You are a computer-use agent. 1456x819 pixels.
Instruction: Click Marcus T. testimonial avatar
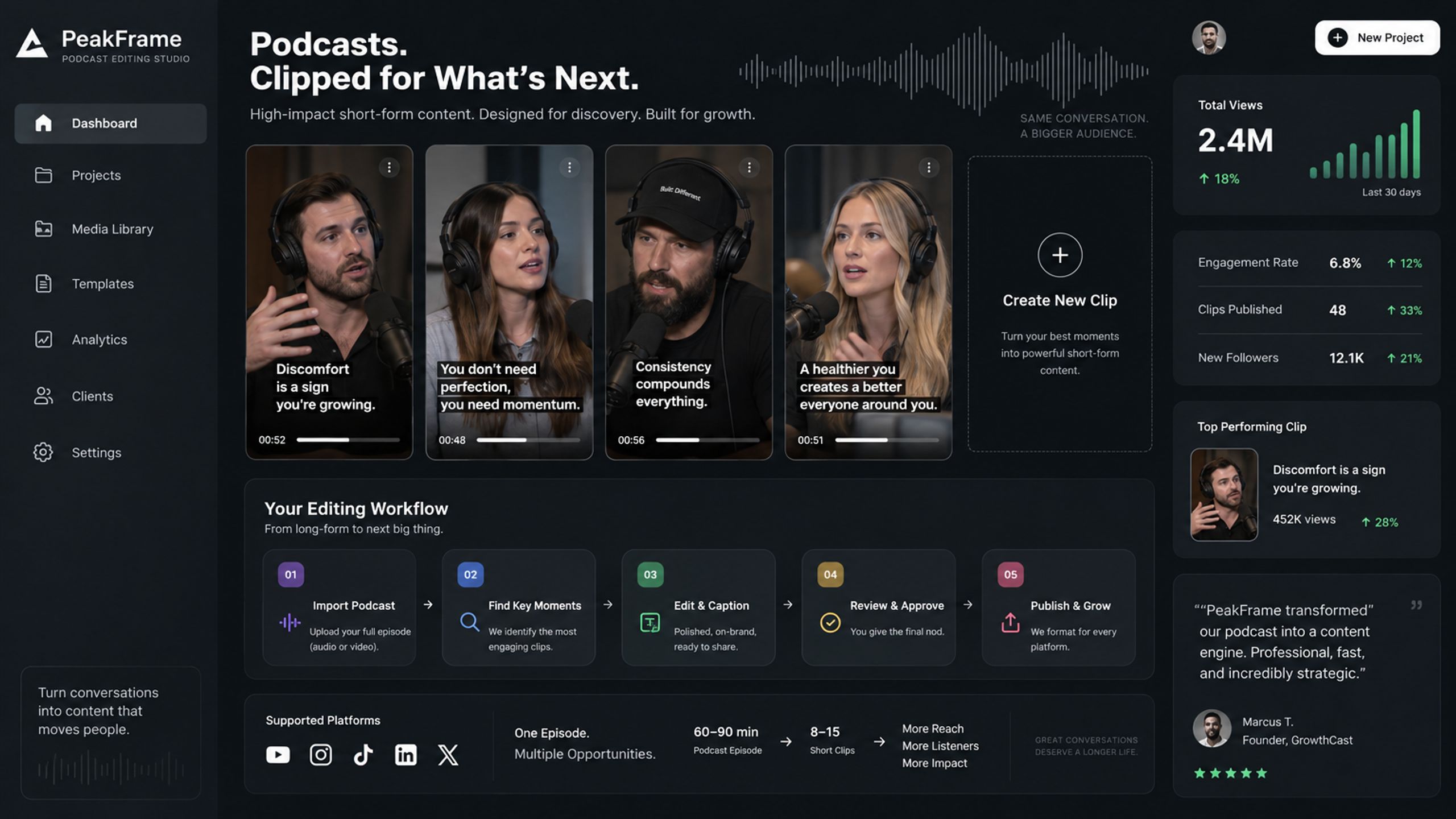click(x=1211, y=728)
